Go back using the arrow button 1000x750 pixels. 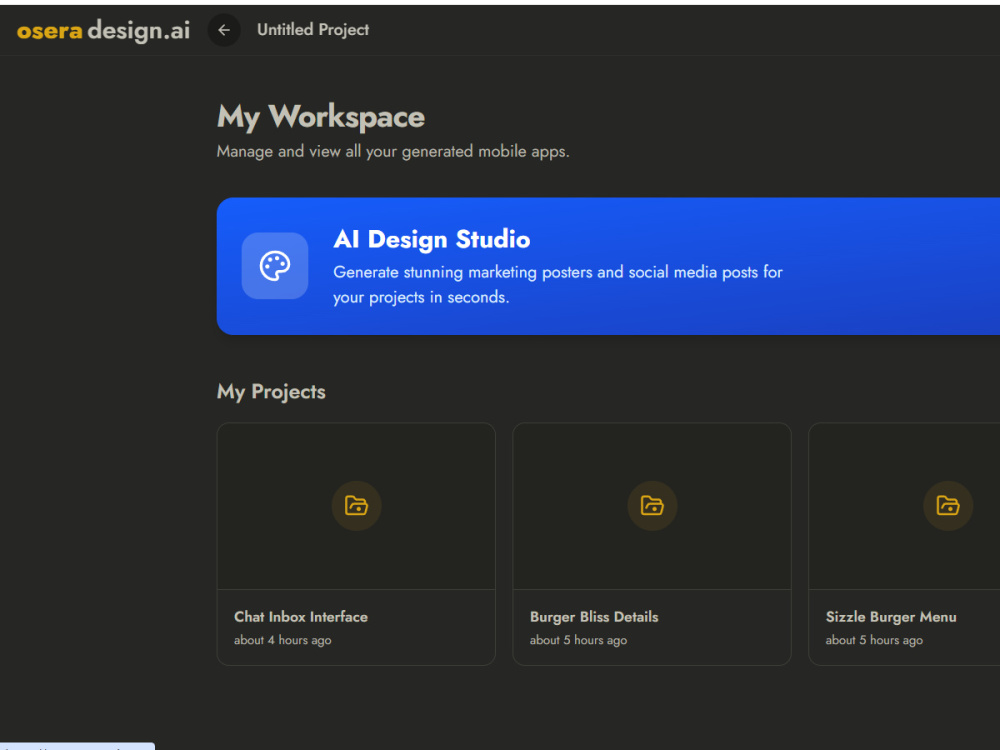(x=224, y=30)
